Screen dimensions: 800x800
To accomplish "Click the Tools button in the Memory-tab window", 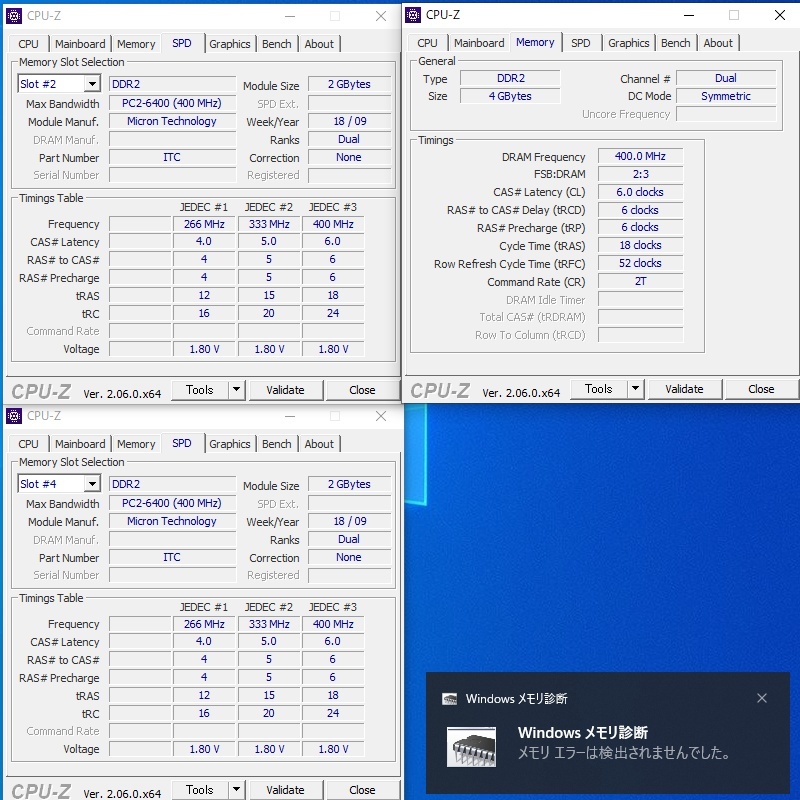I will click(598, 389).
